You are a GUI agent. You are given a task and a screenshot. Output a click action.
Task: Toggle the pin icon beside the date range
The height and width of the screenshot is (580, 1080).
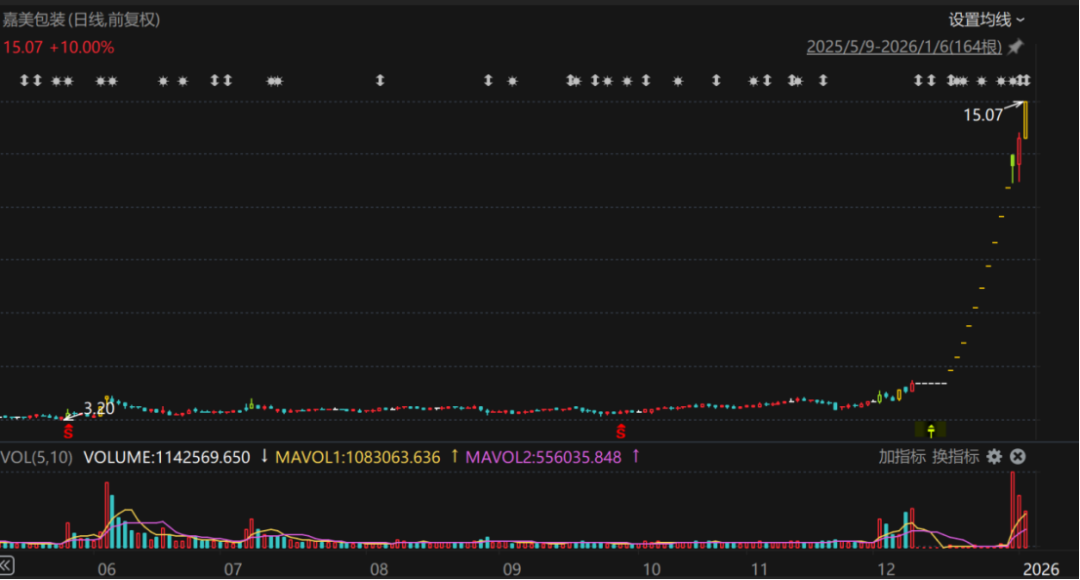click(1016, 47)
